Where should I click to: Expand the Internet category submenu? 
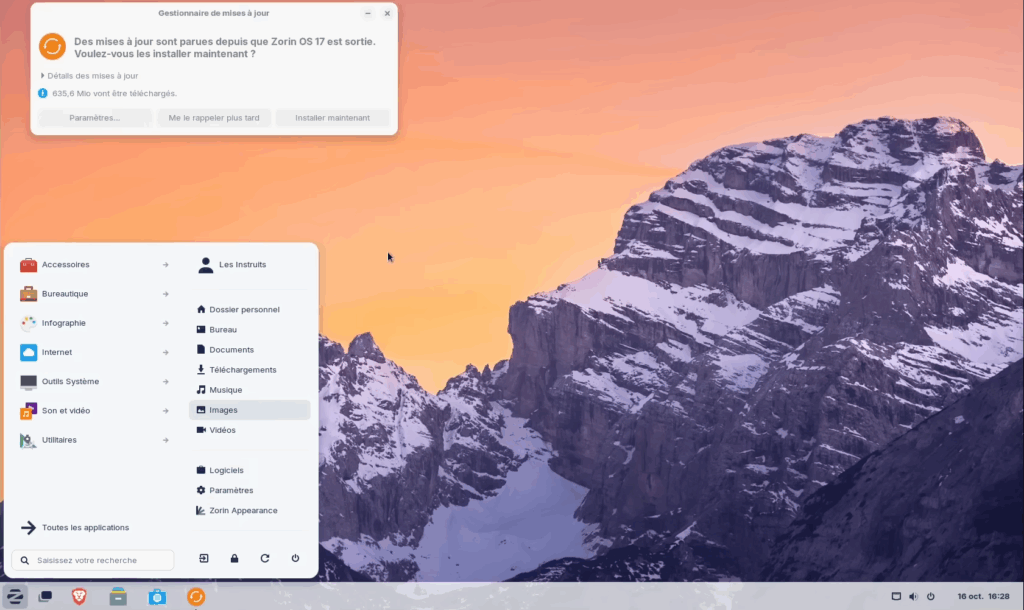pos(94,352)
